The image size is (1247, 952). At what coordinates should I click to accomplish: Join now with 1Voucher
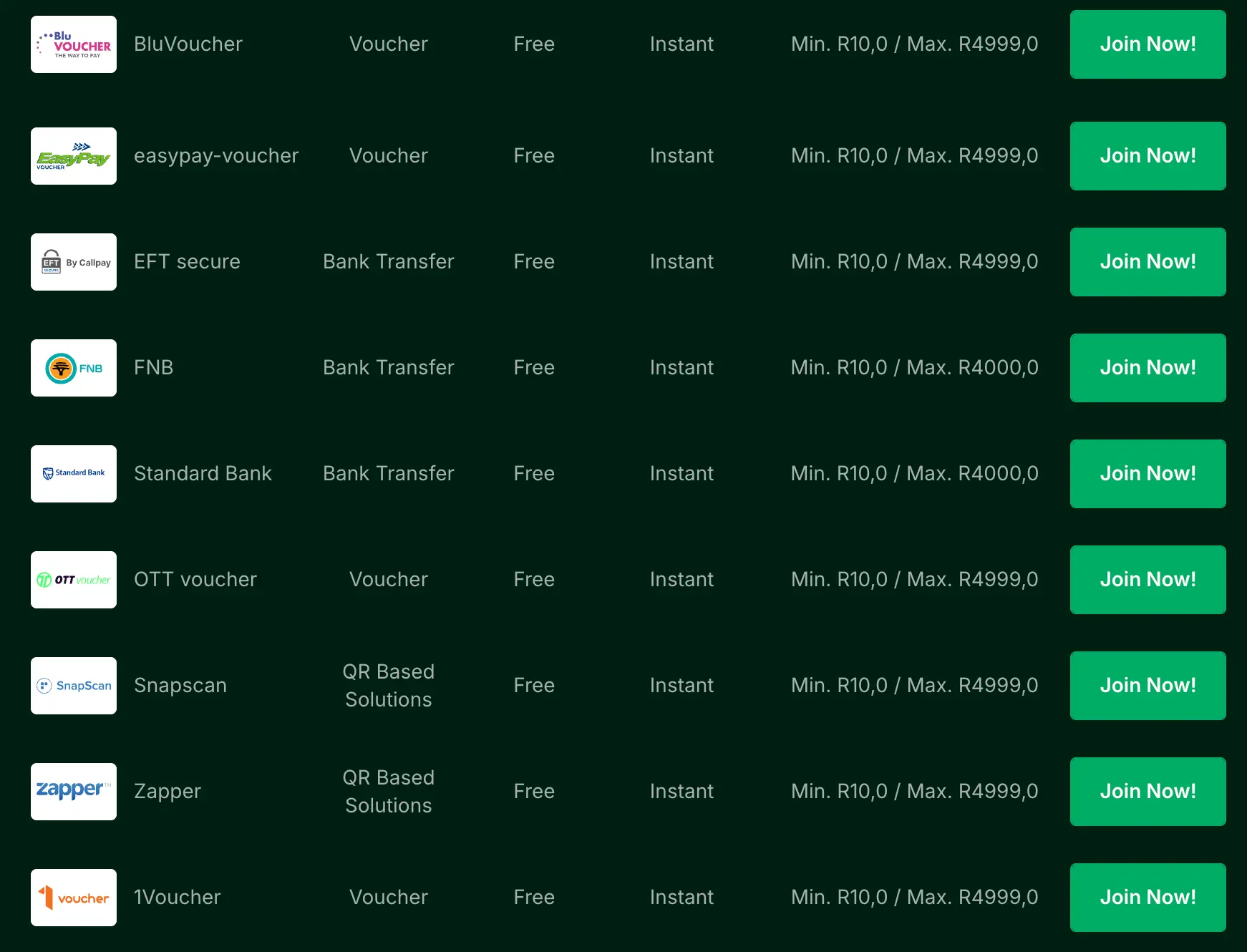tap(1147, 898)
